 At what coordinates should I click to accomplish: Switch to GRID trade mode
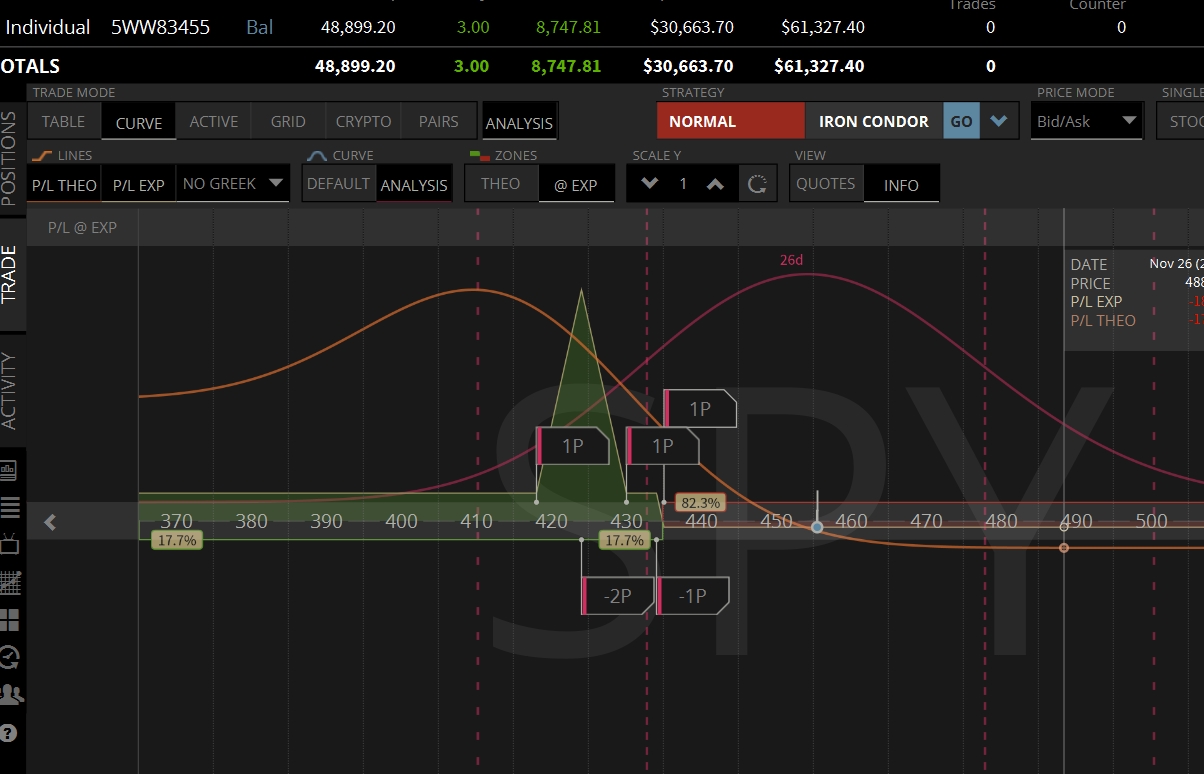click(288, 121)
